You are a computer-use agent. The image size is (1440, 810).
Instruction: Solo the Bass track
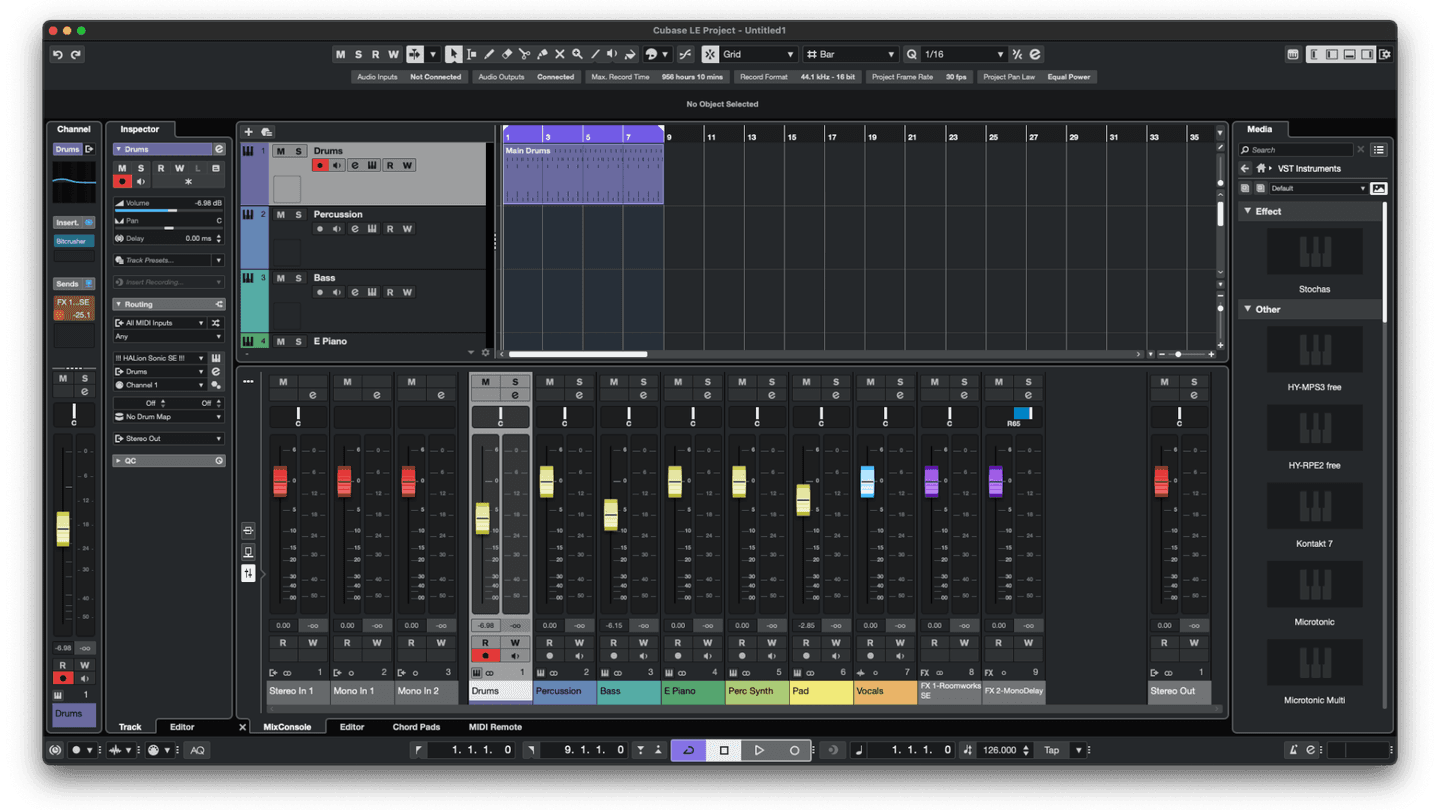click(x=298, y=278)
